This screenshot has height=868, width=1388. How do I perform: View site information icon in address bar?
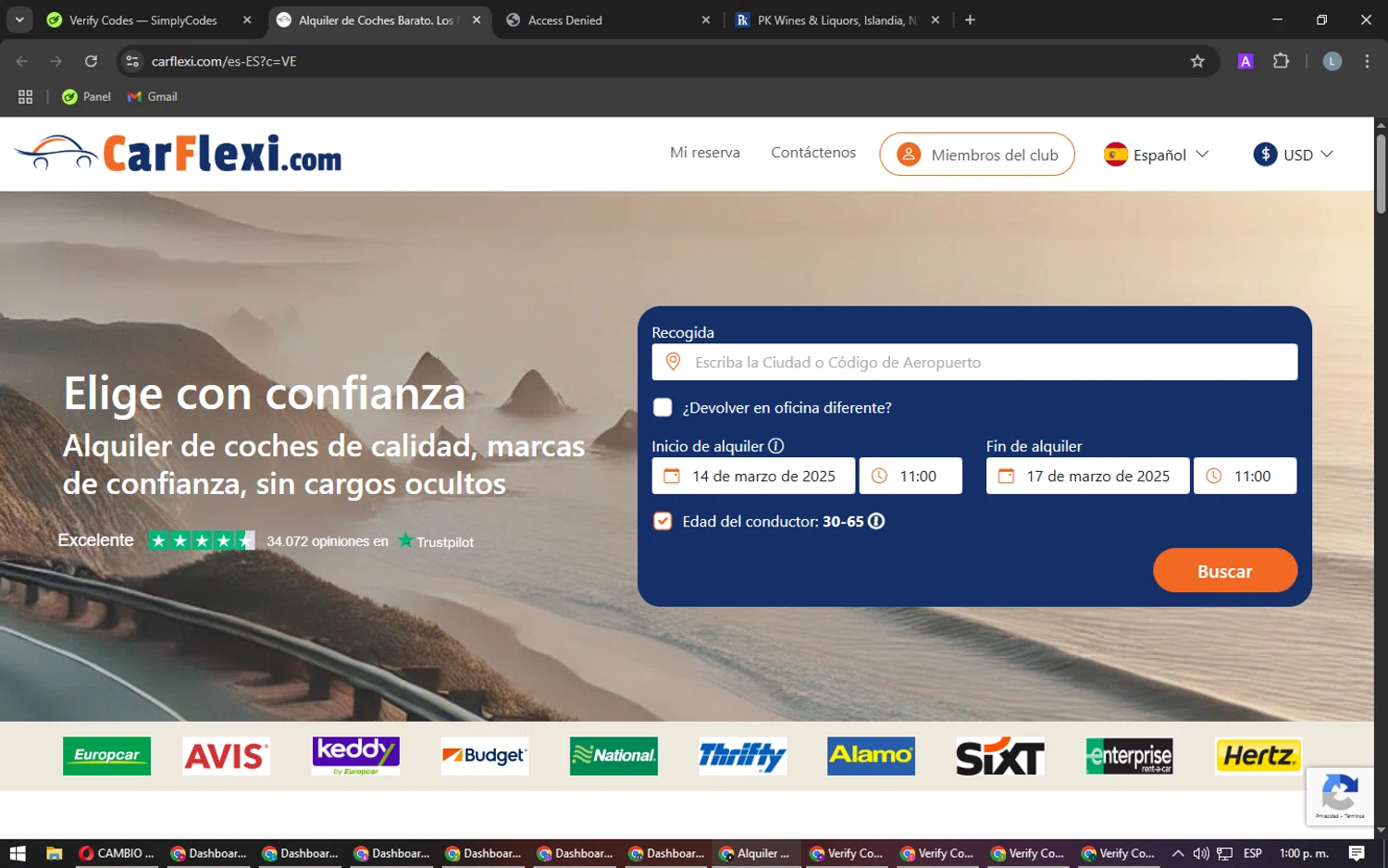132,61
